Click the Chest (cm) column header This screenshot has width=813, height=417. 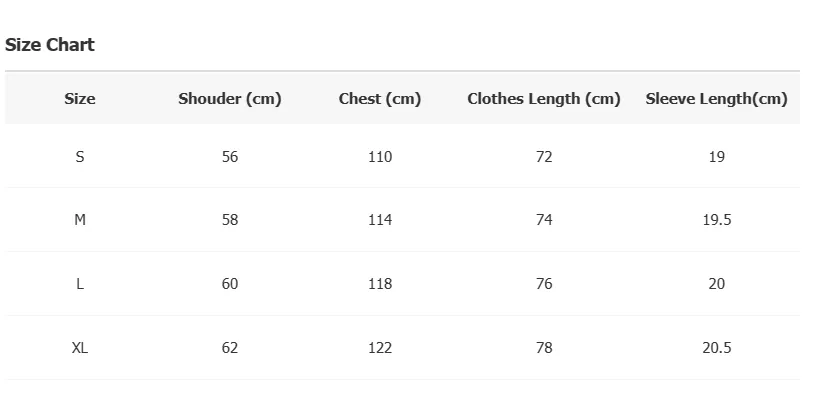point(380,99)
